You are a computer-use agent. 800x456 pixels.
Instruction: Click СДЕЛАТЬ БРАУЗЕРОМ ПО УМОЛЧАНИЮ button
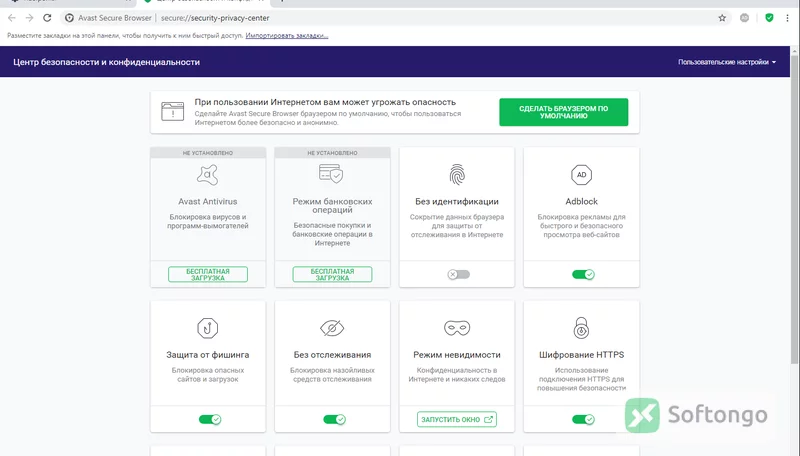[563, 112]
